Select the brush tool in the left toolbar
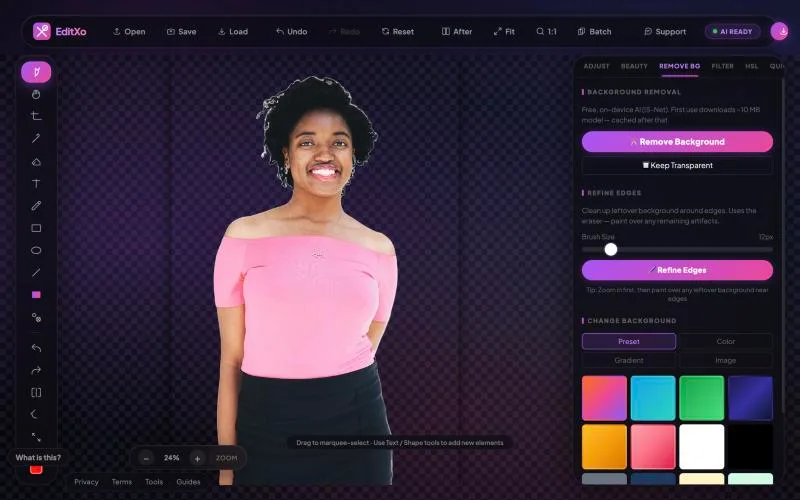800x500 pixels. [36, 138]
